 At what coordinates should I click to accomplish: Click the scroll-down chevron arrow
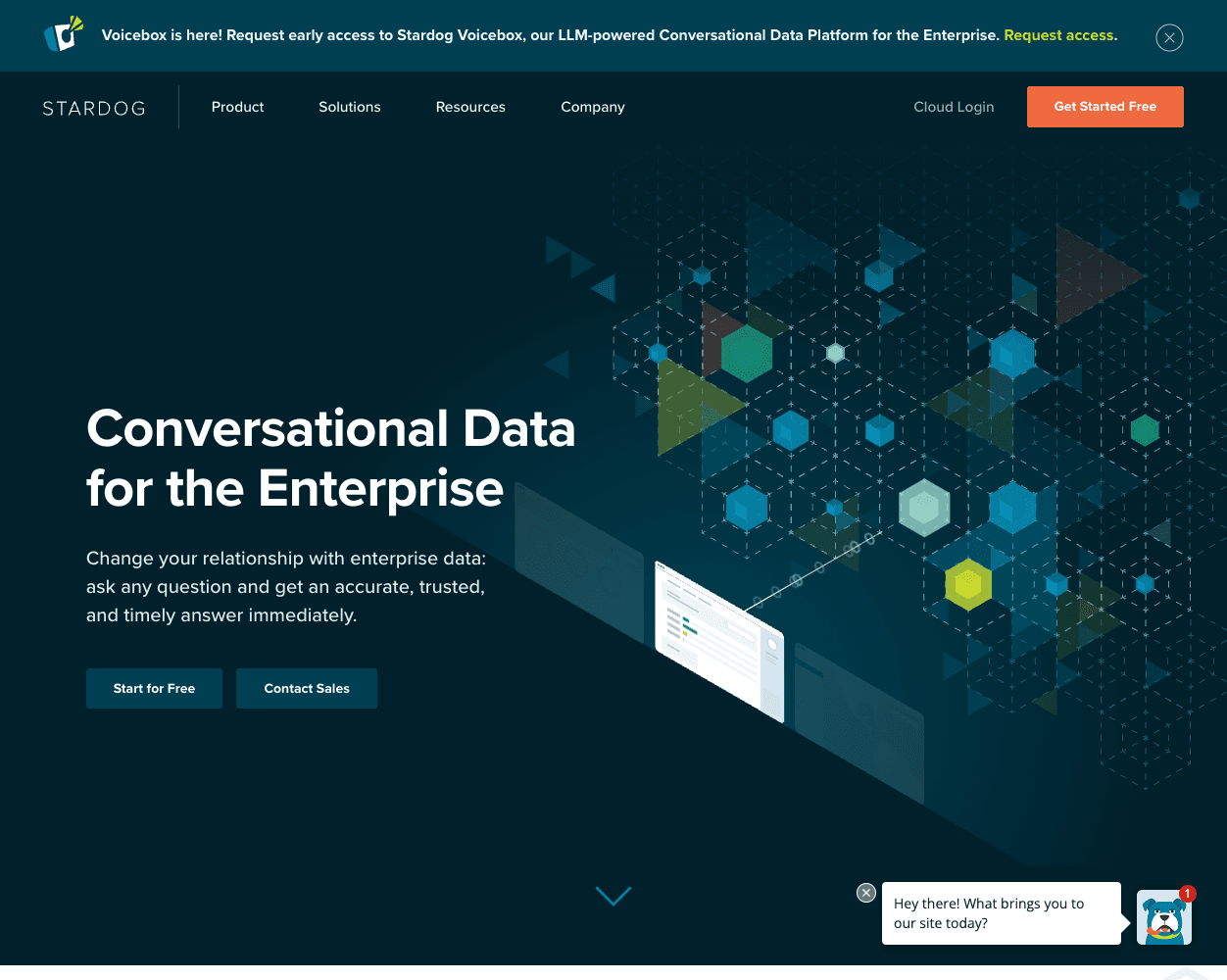tap(613, 896)
